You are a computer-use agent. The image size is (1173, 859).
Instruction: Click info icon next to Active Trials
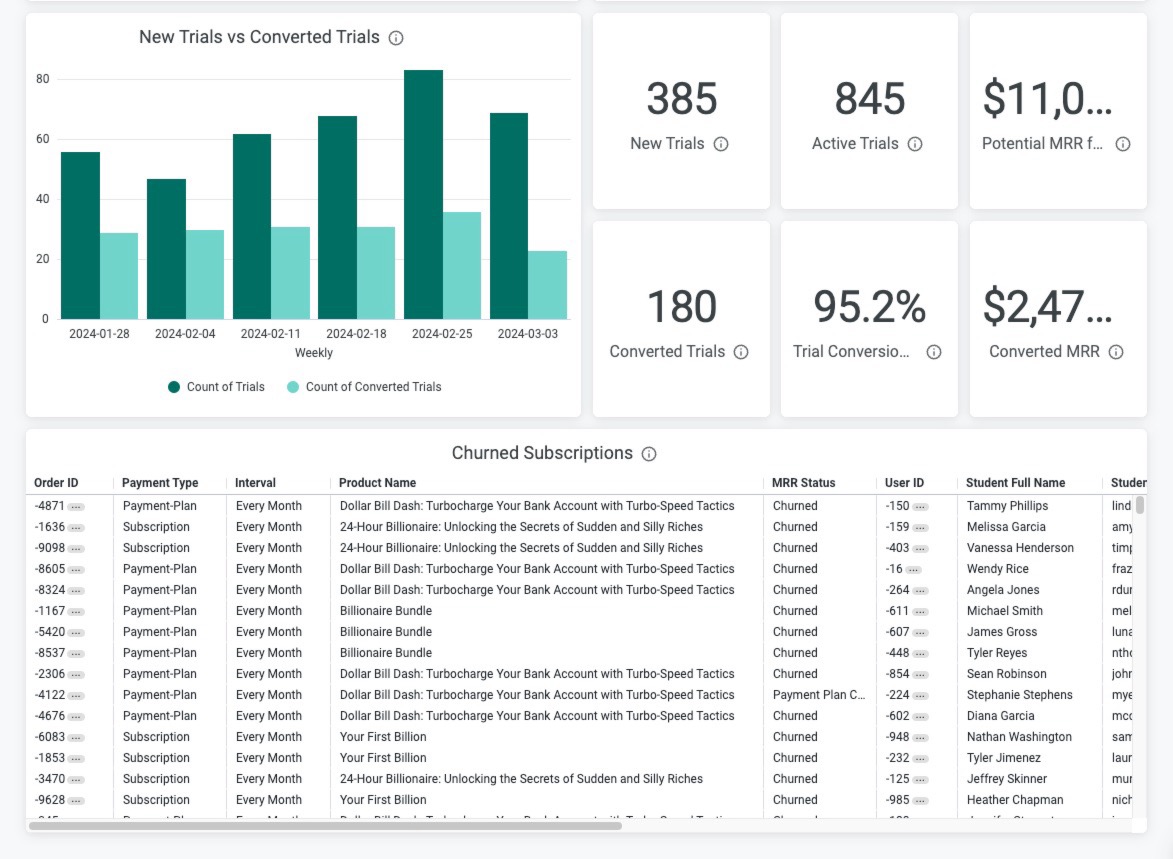tap(915, 144)
